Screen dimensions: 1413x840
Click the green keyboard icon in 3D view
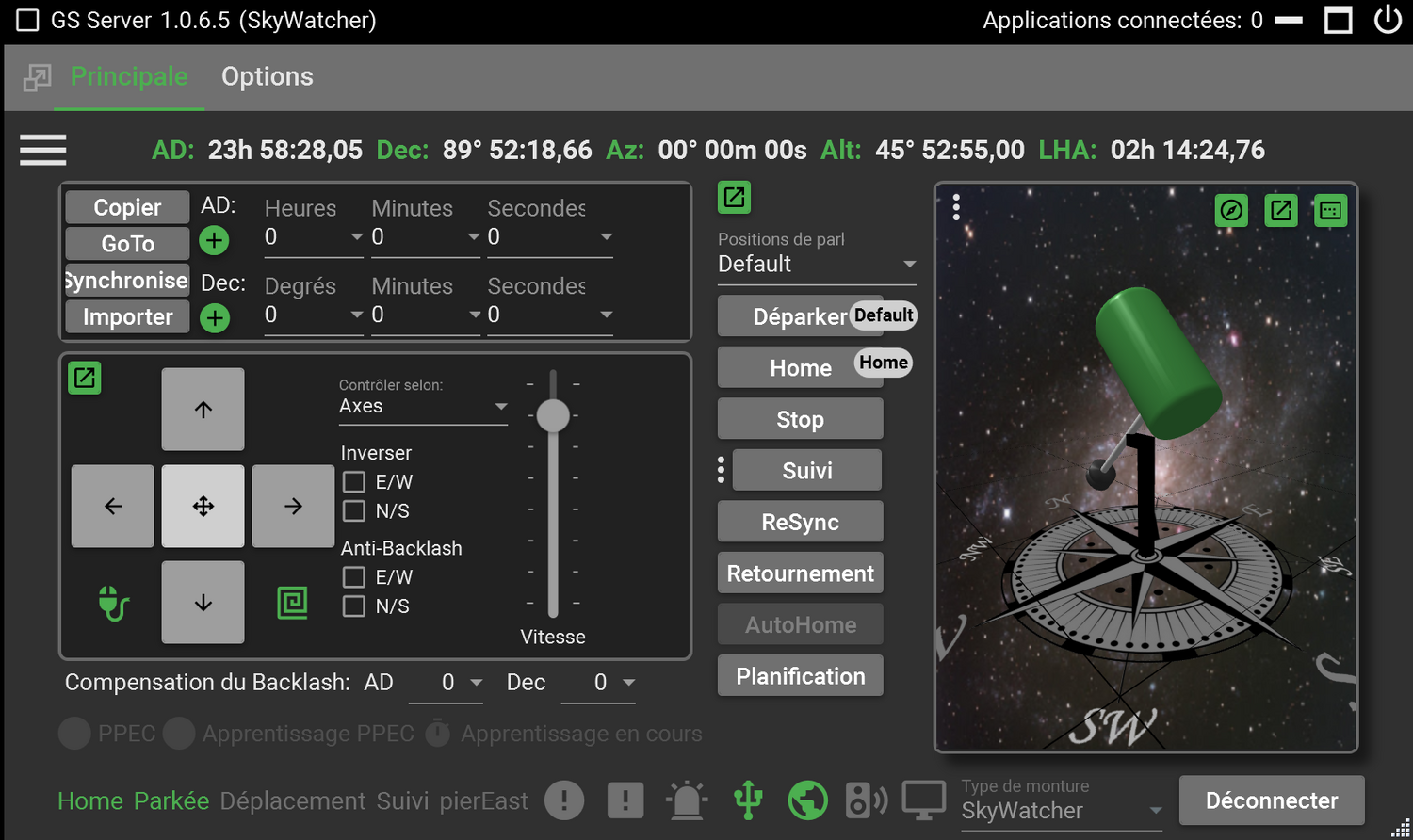[x=1331, y=210]
